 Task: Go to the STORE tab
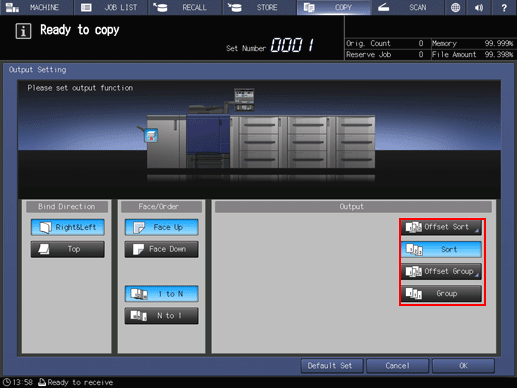pyautogui.click(x=260, y=7)
